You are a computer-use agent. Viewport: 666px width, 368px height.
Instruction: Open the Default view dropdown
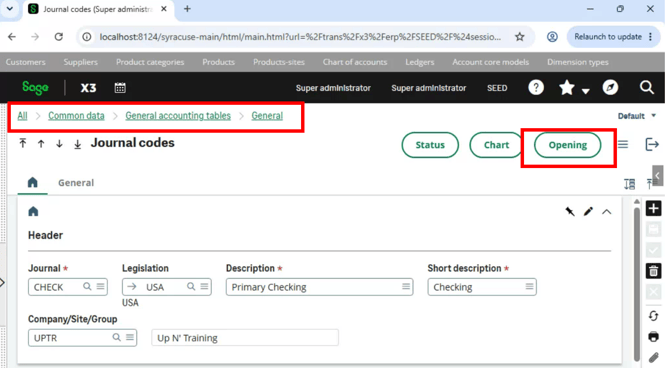637,116
